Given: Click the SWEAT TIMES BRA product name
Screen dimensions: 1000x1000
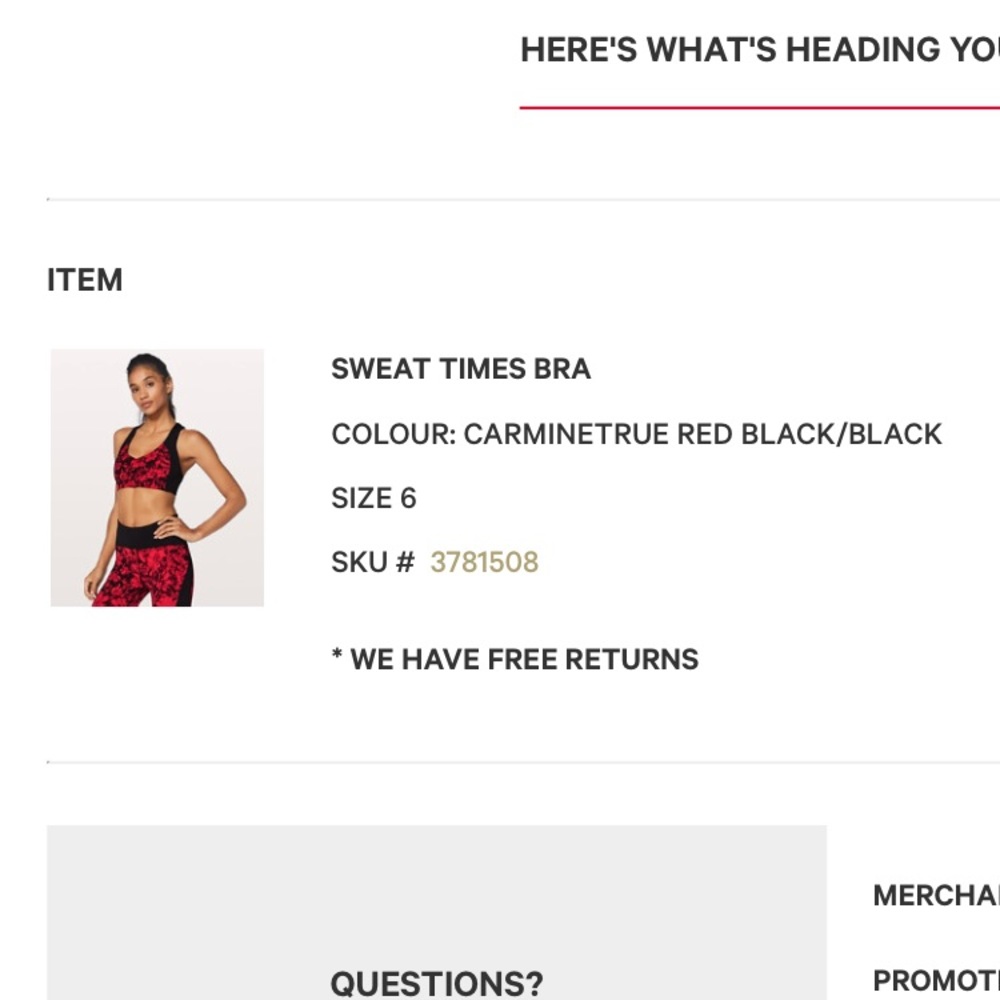Looking at the screenshot, I should click(461, 369).
